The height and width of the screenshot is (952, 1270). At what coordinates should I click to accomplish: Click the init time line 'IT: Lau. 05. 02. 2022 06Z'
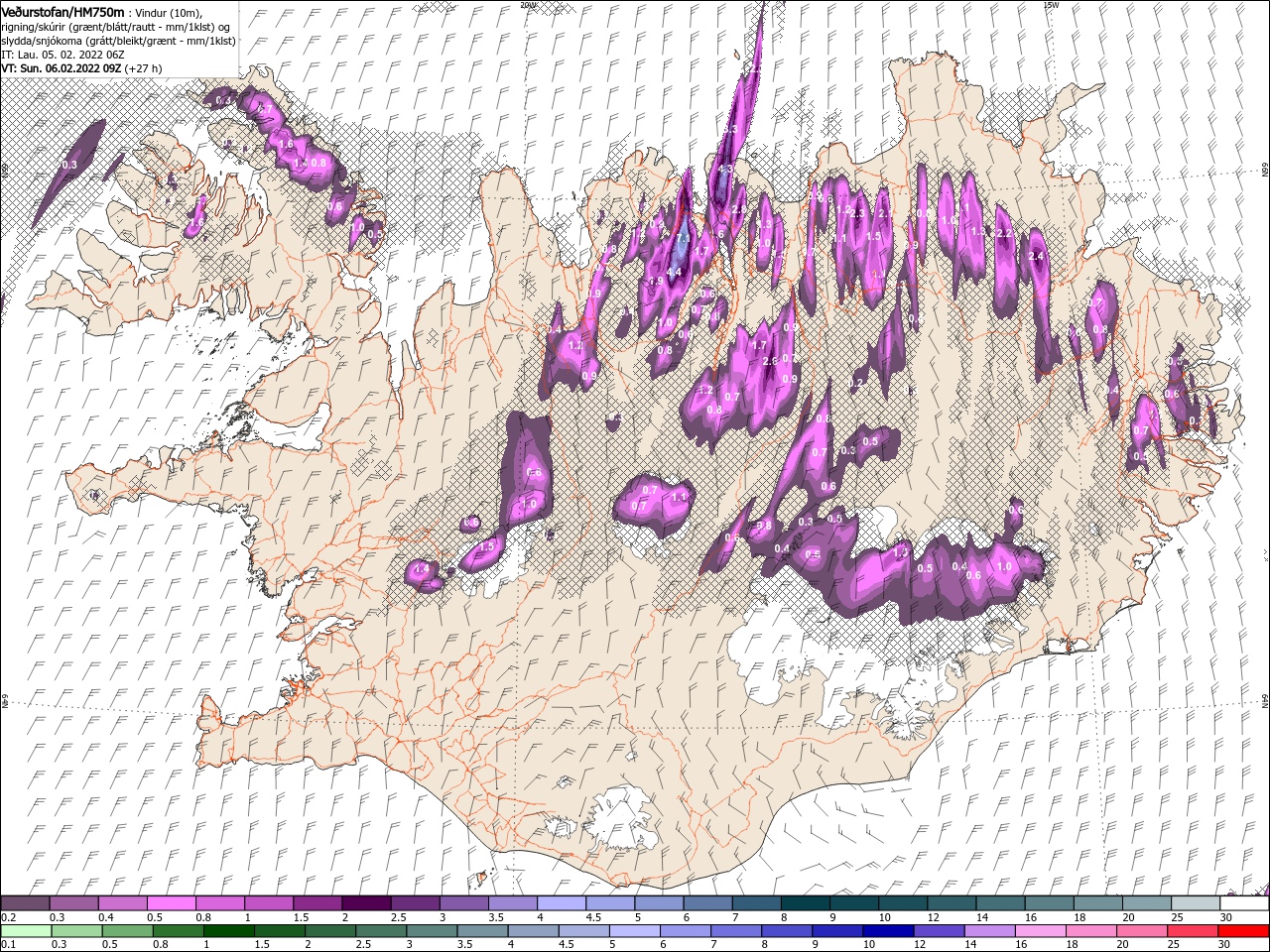click(61, 55)
